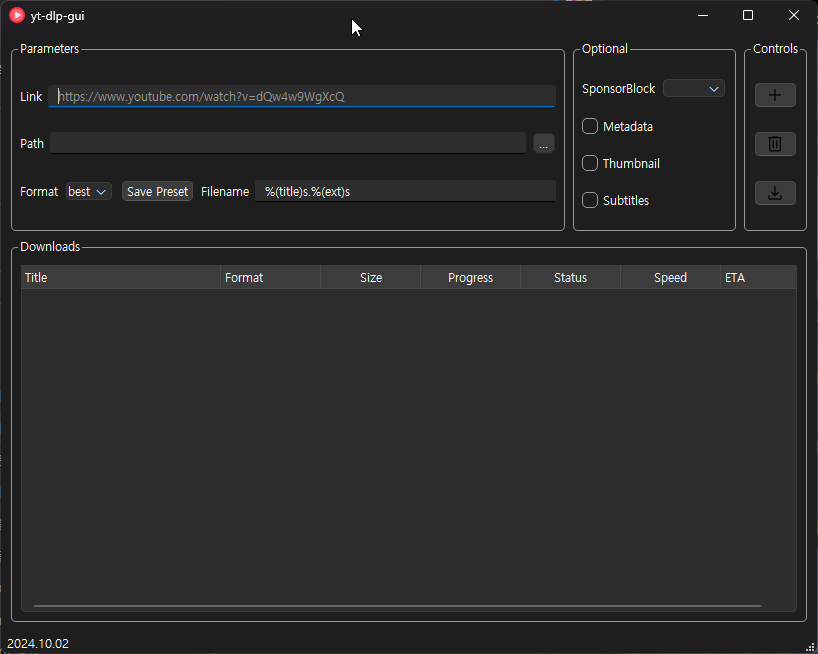Click the trash clear downloads icon

coord(775,143)
